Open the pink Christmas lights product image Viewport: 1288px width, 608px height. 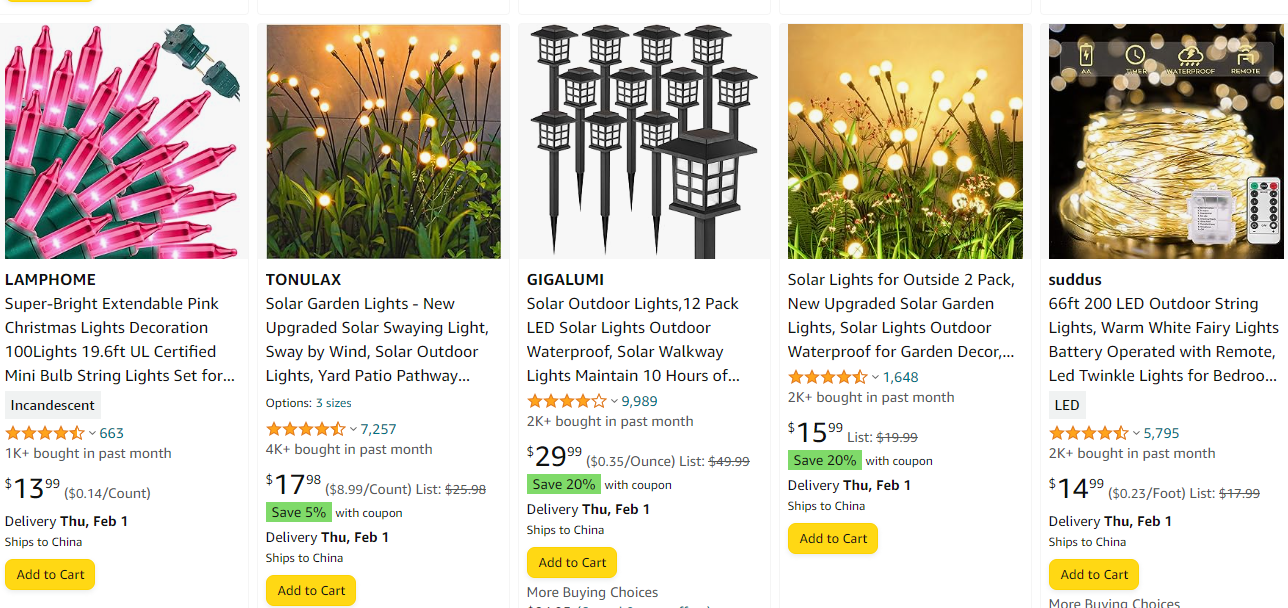point(124,141)
